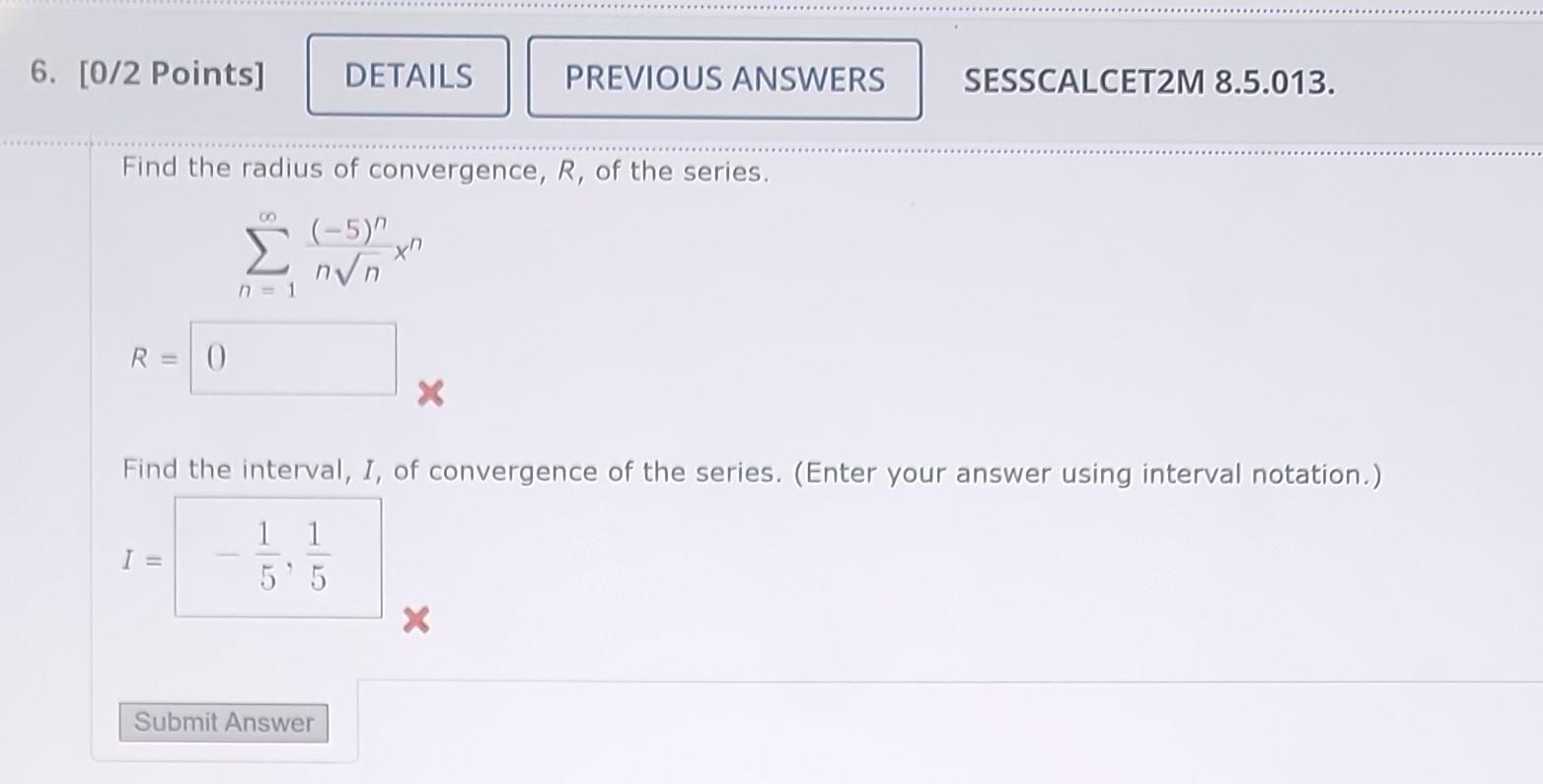The width and height of the screenshot is (1543, 784).
Task: Click inside the R answer input box
Action: 292,358
